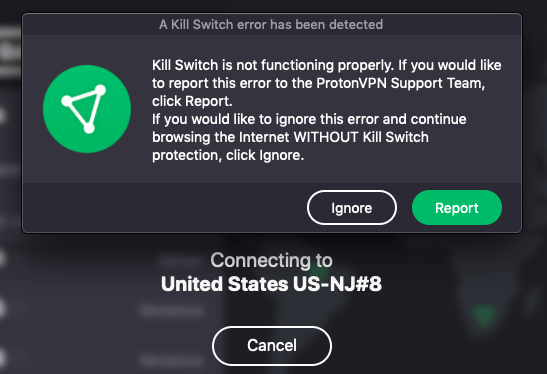Image resolution: width=547 pixels, height=374 pixels.
Task: Click the capitalized WITHOUT word in the message
Action: click(326, 137)
